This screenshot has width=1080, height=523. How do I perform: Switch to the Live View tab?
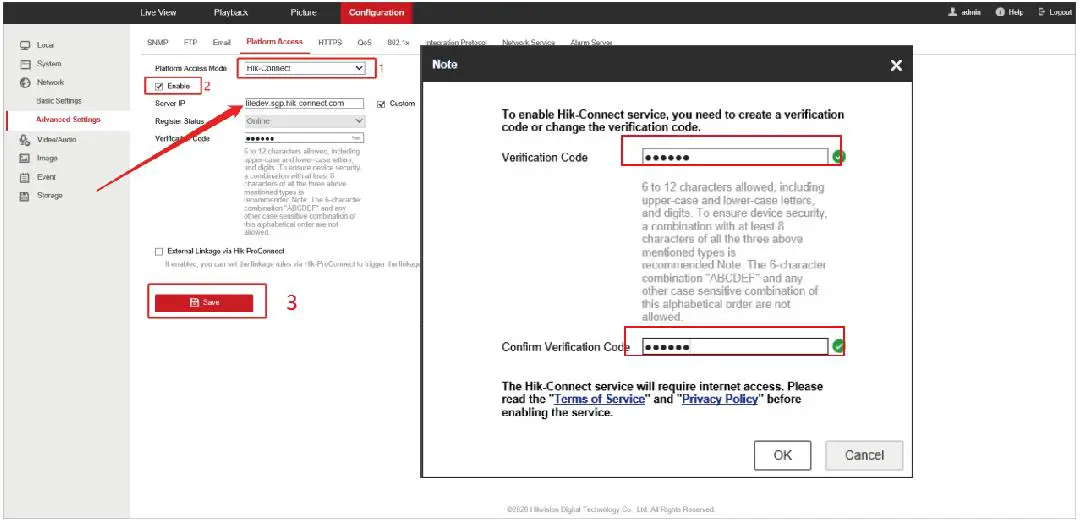tap(158, 12)
